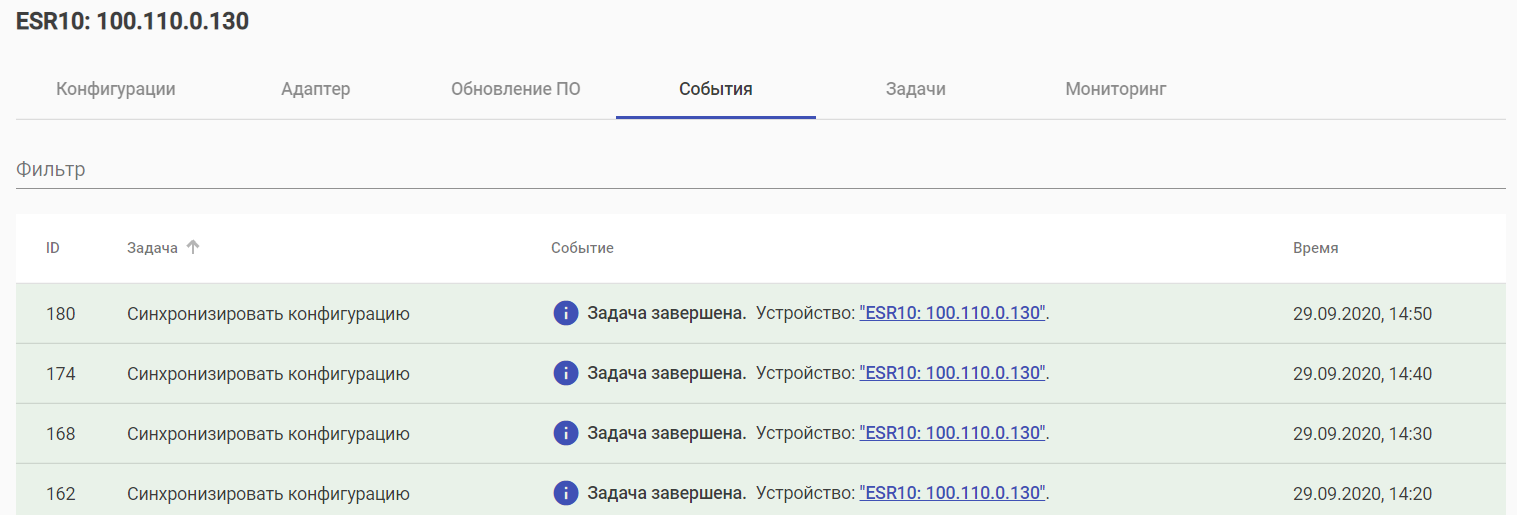Select the События tab
Image resolution: width=1517 pixels, height=515 pixels.
pos(716,89)
